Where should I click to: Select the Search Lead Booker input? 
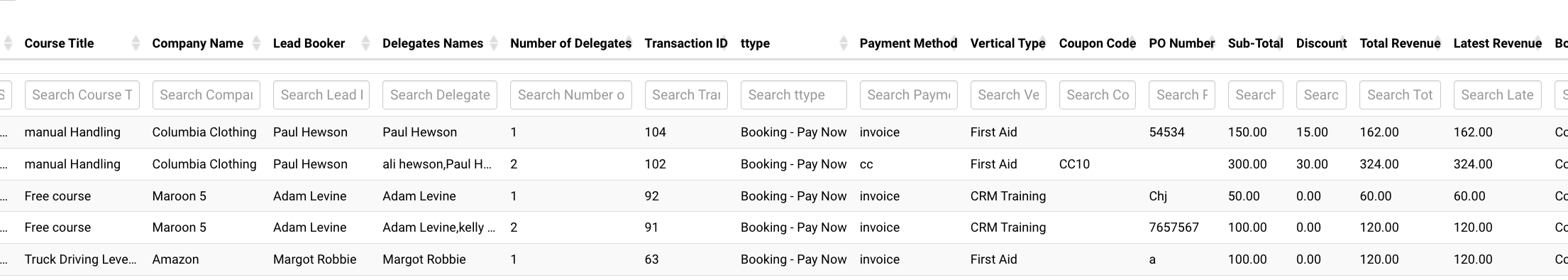(321, 95)
